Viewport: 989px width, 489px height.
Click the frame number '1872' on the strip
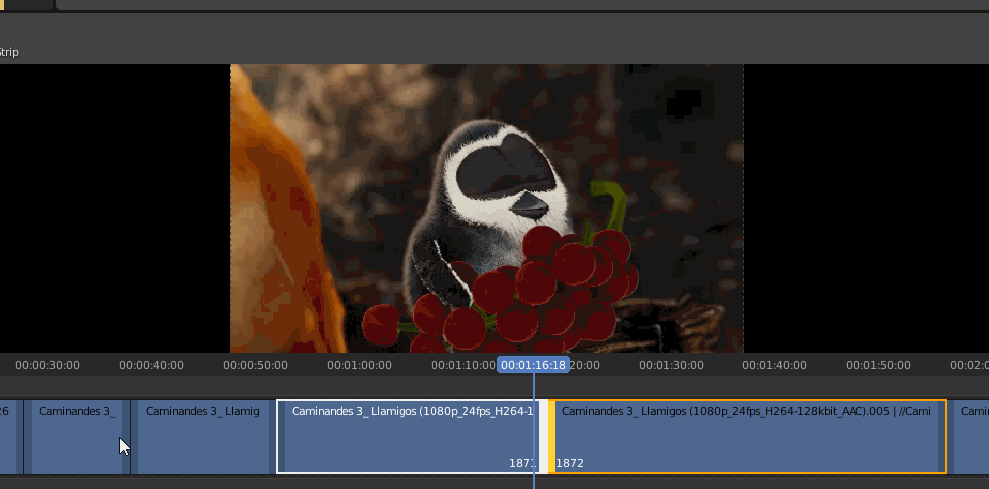(570, 463)
